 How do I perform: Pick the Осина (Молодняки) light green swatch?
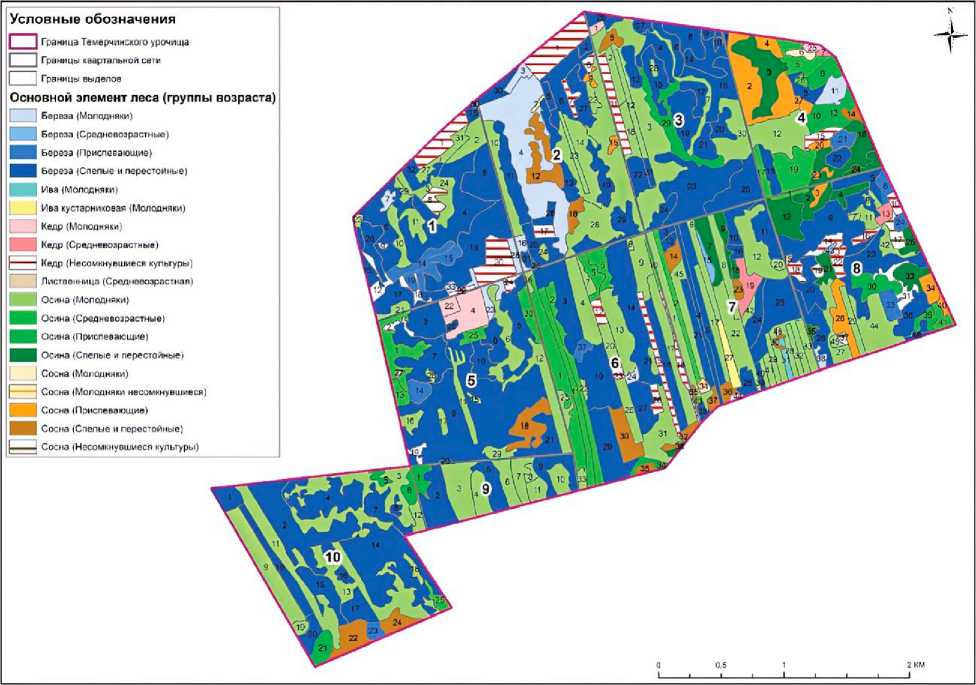[22, 300]
